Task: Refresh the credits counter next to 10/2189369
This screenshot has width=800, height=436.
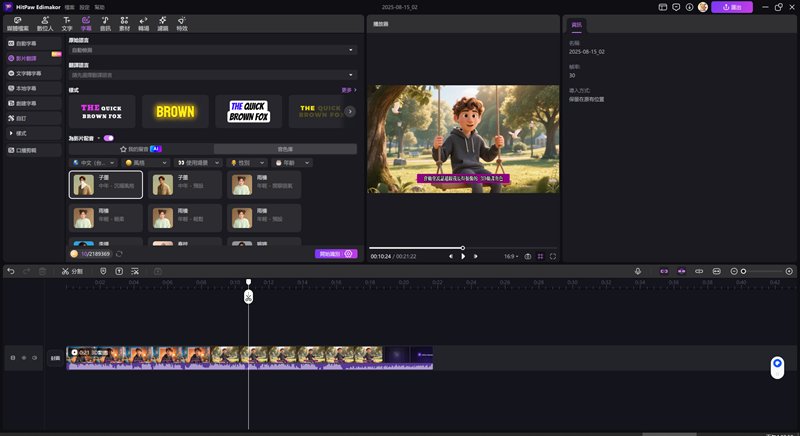Action: (x=119, y=254)
